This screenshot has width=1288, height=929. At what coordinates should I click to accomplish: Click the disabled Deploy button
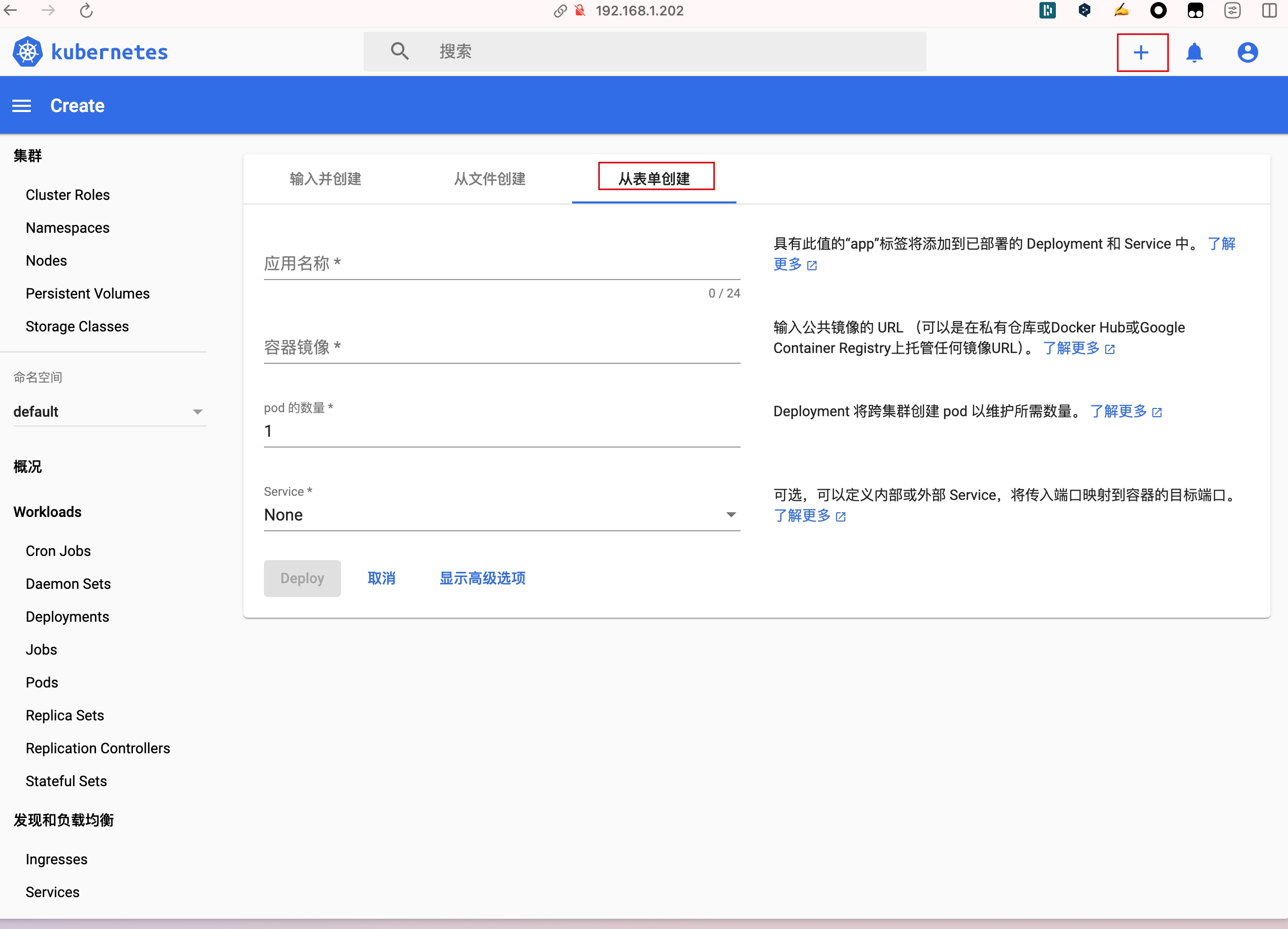(302, 579)
